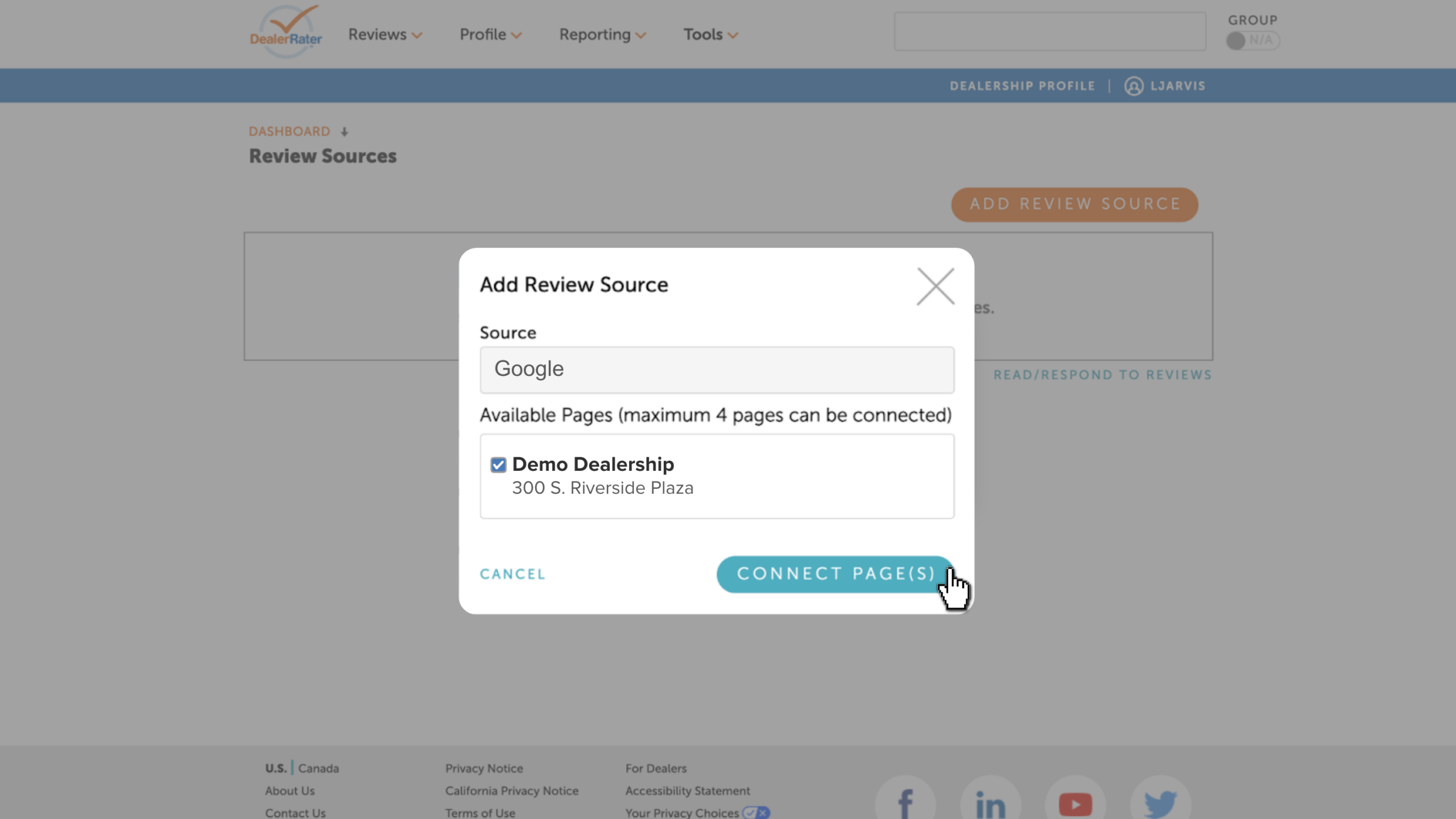This screenshot has height=819, width=1456.
Task: Click the privacy choices toggle icon
Action: pyautogui.click(x=756, y=813)
